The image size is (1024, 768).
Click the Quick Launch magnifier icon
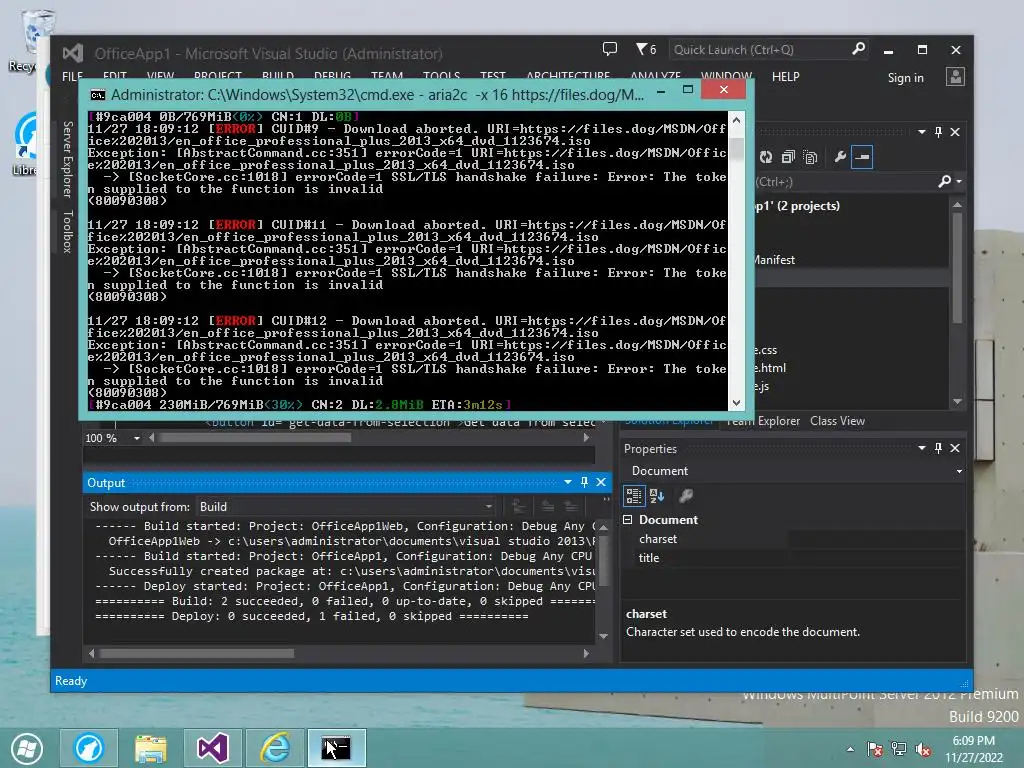(859, 49)
